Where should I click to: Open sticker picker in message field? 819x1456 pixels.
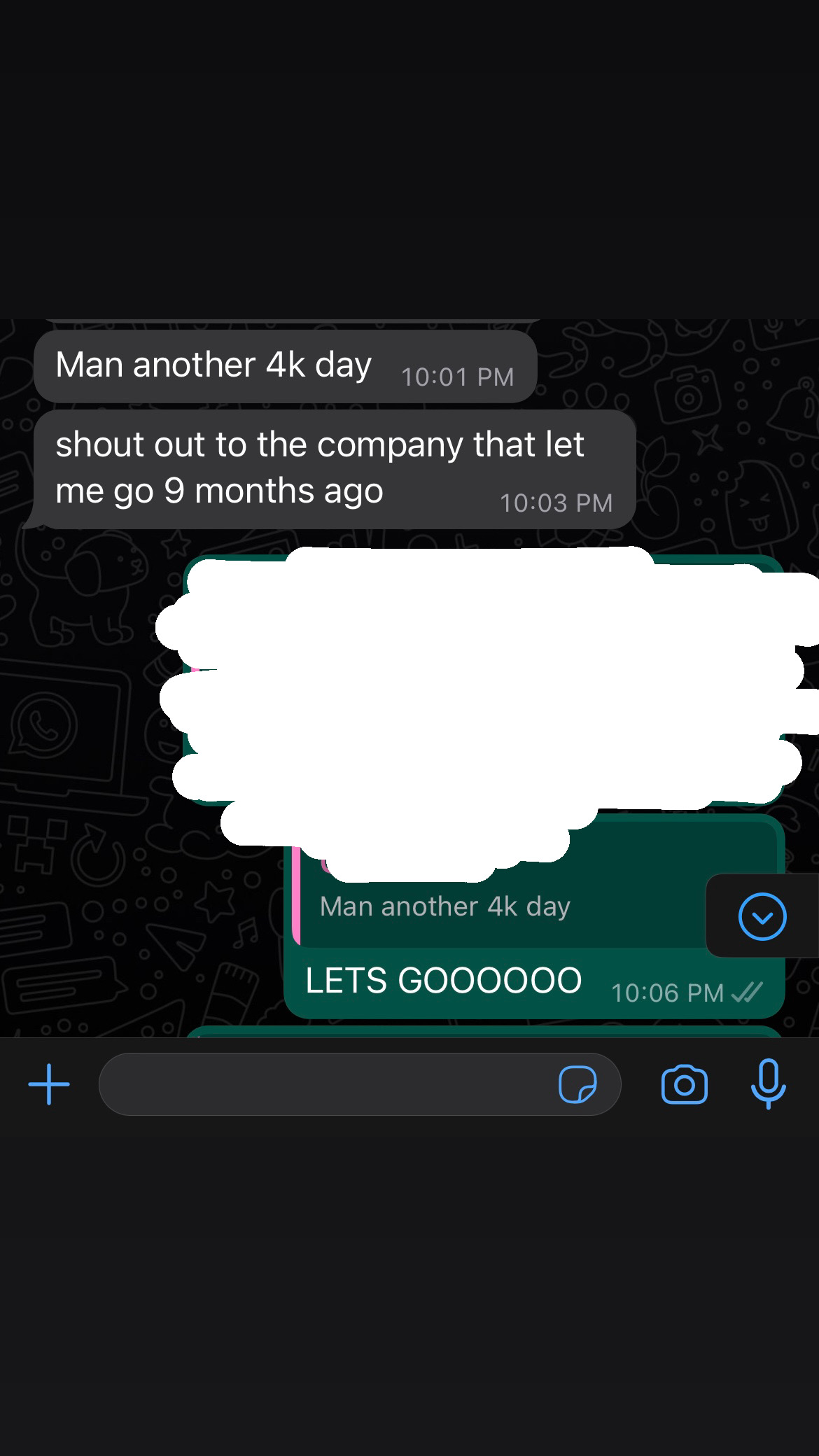[577, 1084]
